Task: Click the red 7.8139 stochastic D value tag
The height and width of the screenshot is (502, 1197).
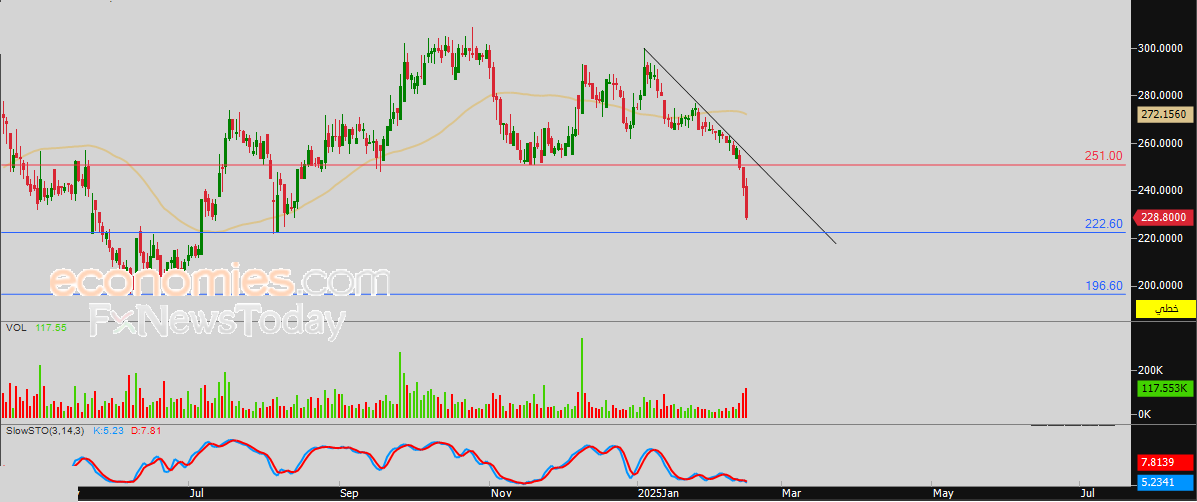Action: coord(1165,463)
